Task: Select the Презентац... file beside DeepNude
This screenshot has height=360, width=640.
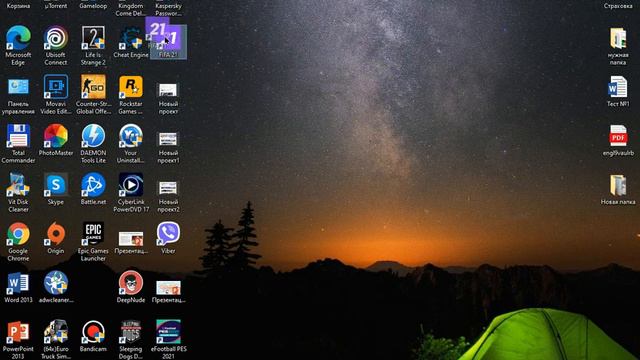Action: [x=168, y=291]
